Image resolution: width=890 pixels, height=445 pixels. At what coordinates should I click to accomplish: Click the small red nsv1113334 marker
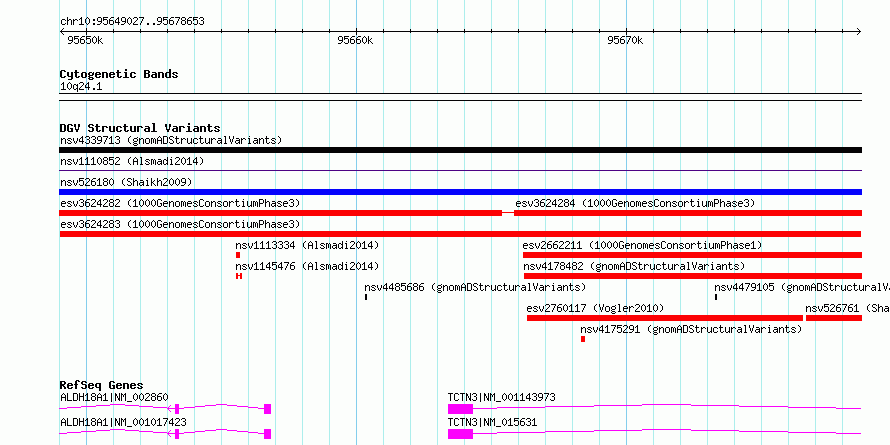coord(238,255)
